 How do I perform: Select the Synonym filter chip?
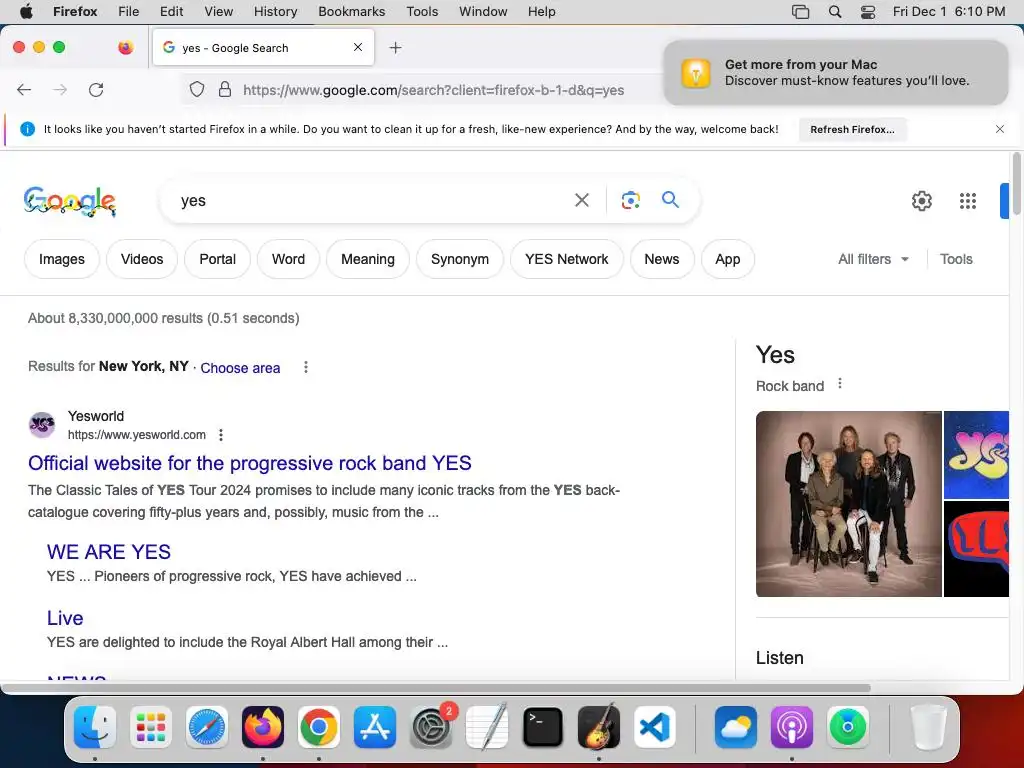click(x=460, y=259)
